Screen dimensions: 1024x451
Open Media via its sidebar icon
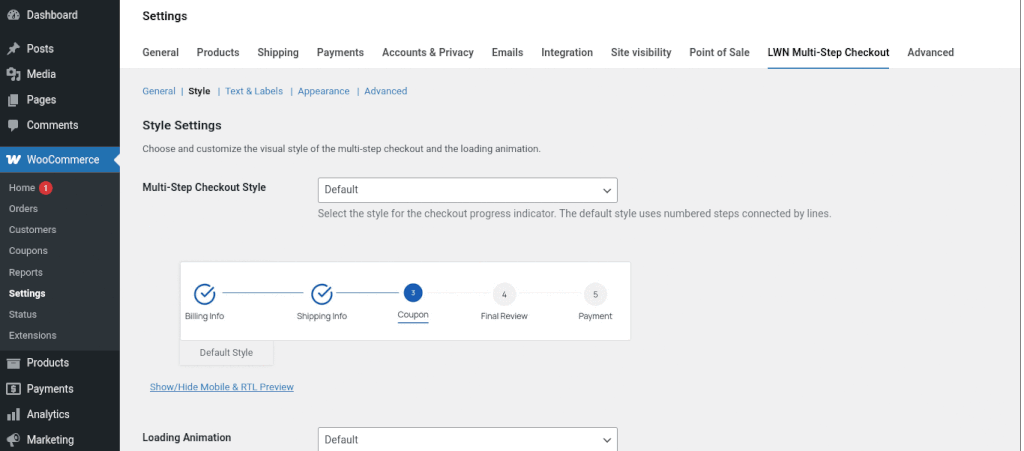pos(13,74)
